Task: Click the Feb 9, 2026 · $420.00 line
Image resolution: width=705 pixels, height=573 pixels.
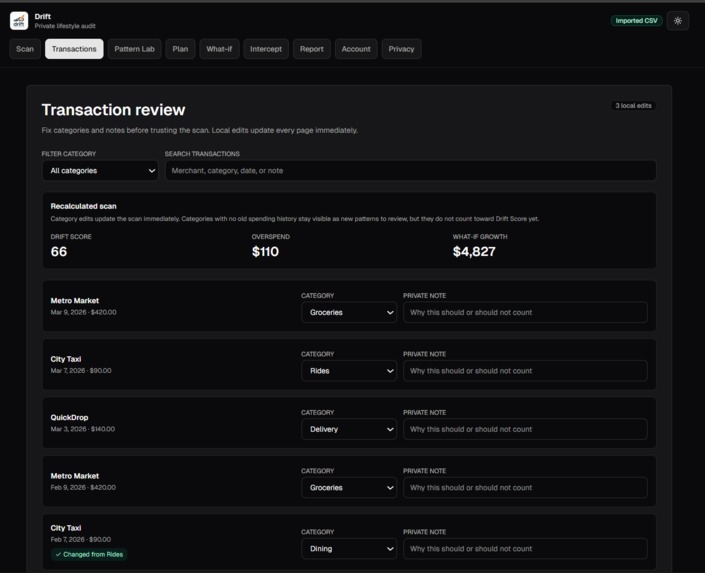Action: [x=83, y=488]
